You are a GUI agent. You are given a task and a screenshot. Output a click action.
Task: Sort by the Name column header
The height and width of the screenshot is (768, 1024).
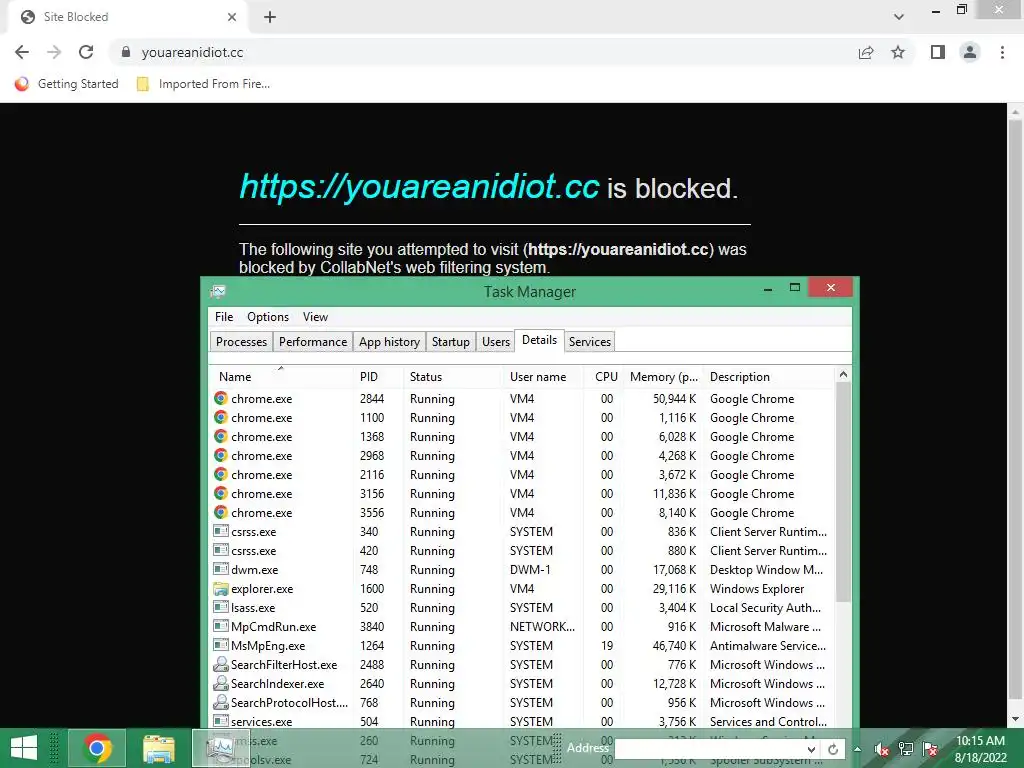(x=281, y=377)
